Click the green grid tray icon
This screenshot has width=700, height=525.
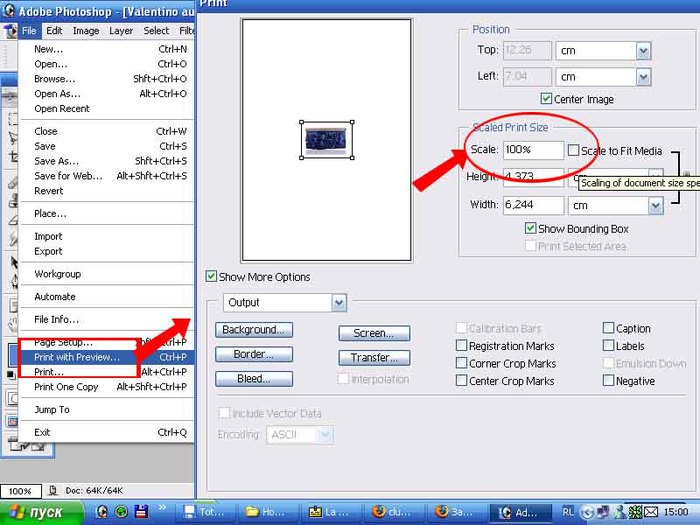click(x=635, y=512)
